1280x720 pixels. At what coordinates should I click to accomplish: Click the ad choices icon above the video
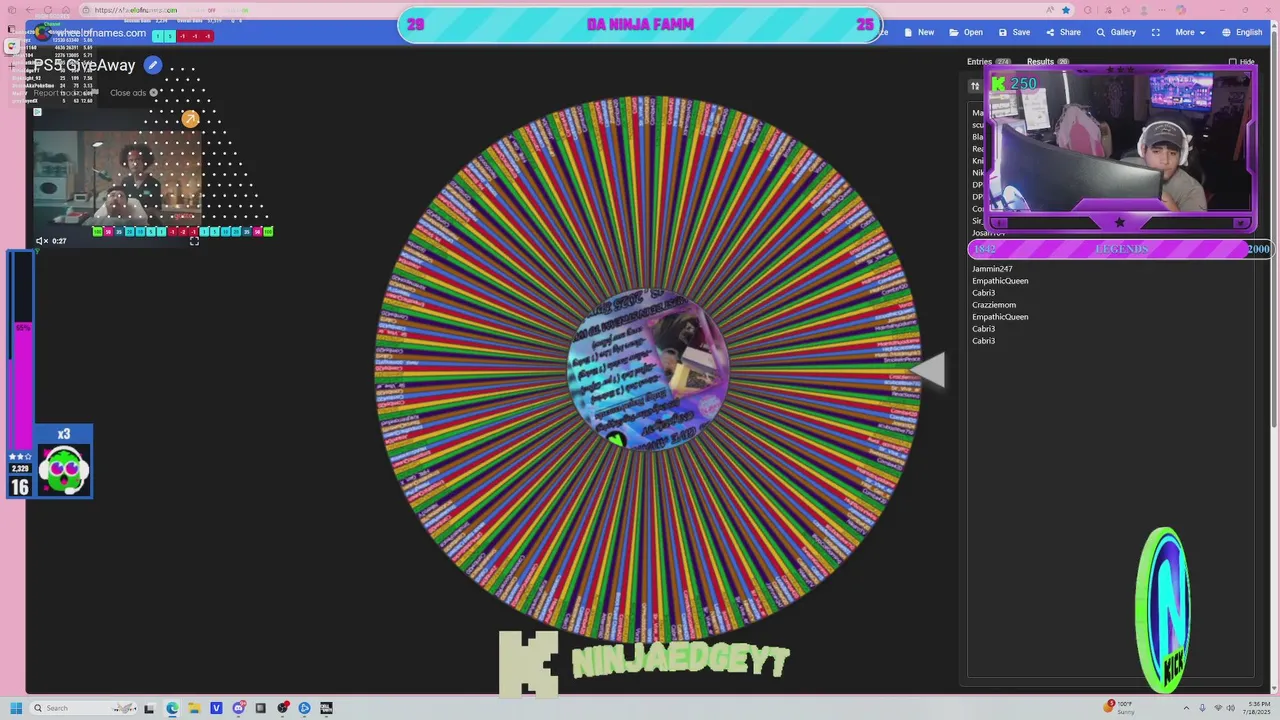coord(37,112)
